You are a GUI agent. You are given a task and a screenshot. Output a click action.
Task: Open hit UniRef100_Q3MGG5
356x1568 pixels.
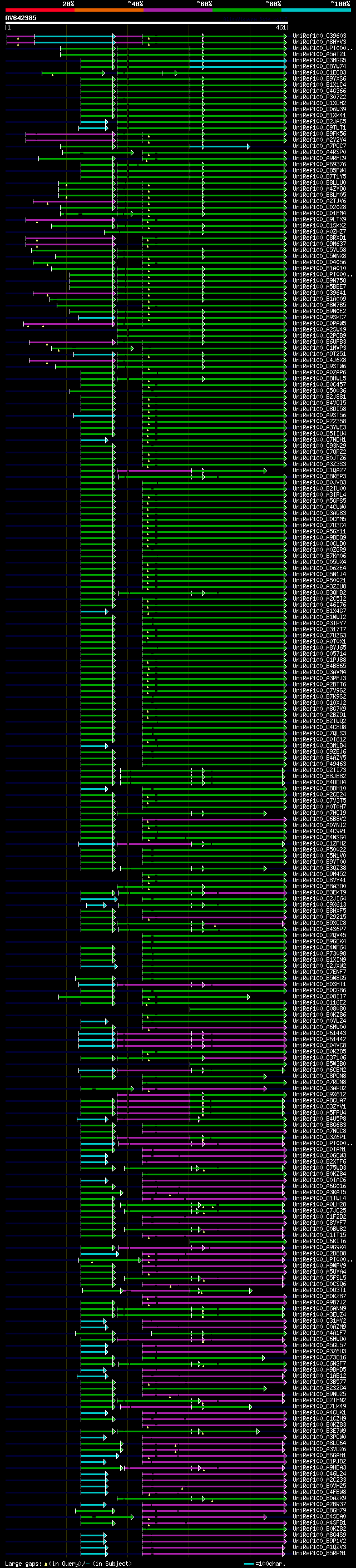319,60
